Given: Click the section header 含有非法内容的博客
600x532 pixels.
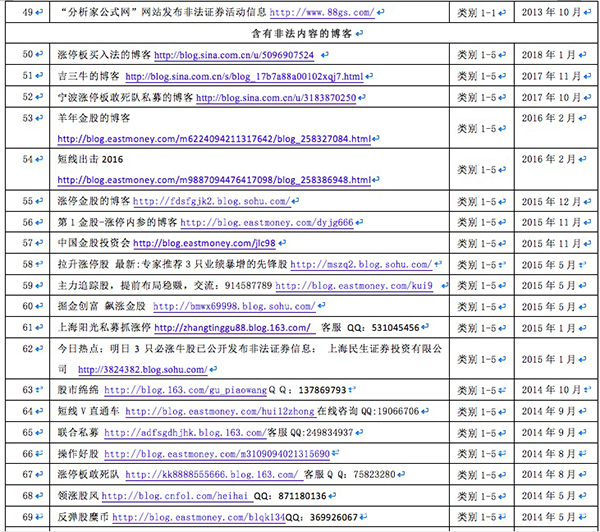Looking at the screenshot, I should point(301,34).
